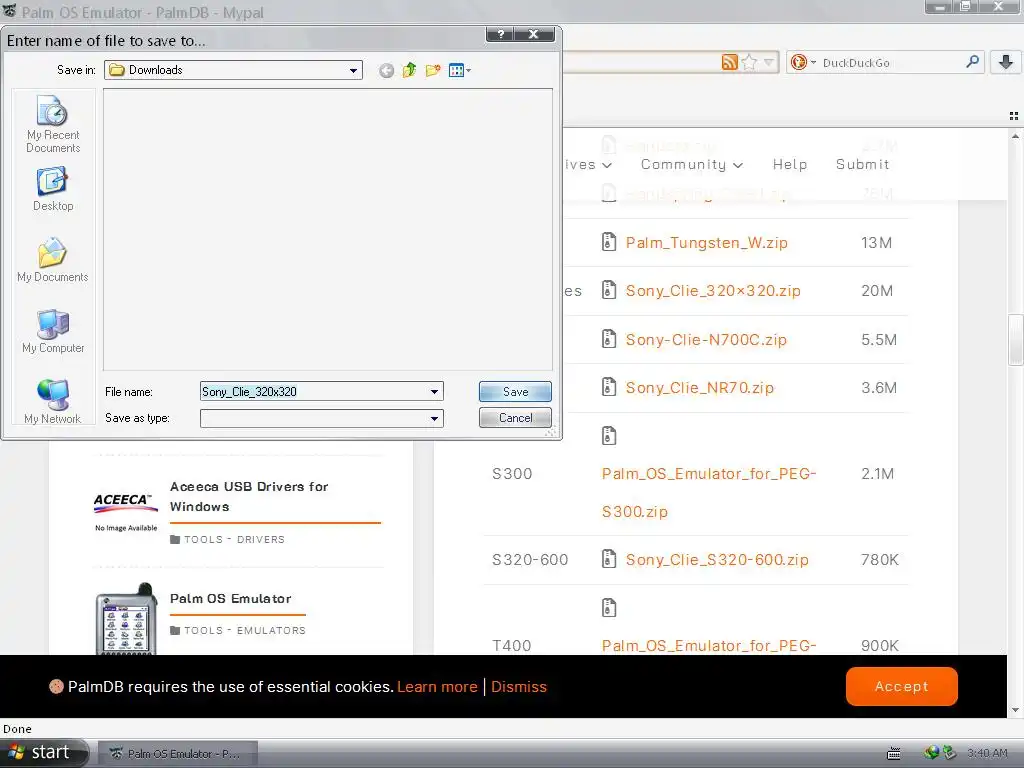Dismiss the cookie banner
1024x768 pixels.
coord(519,686)
